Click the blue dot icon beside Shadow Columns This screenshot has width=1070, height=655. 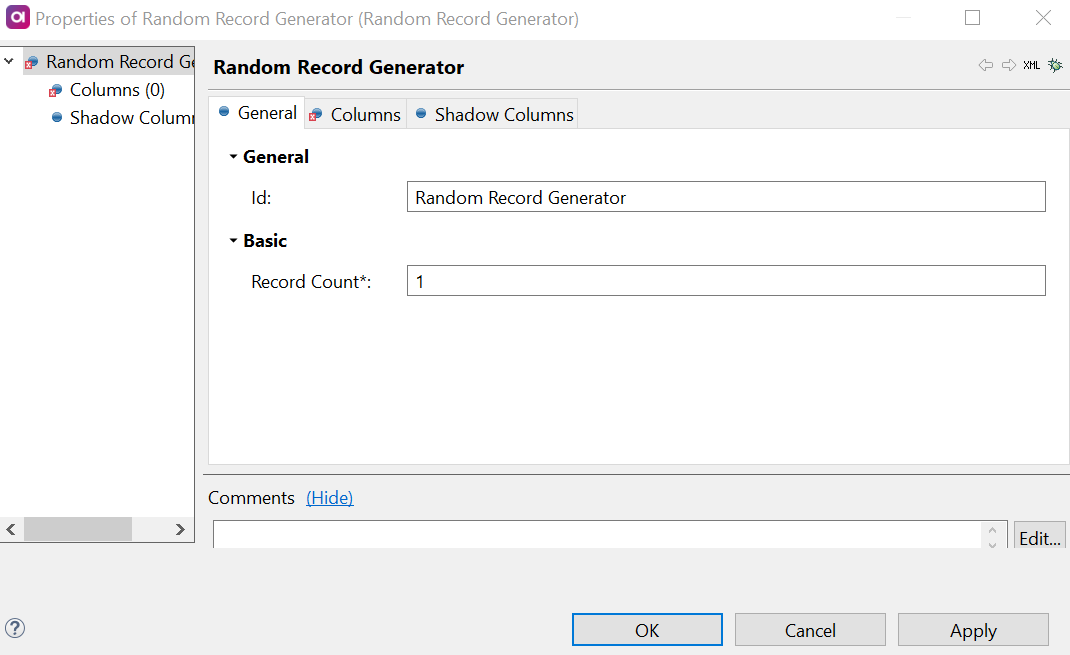[x=57, y=117]
